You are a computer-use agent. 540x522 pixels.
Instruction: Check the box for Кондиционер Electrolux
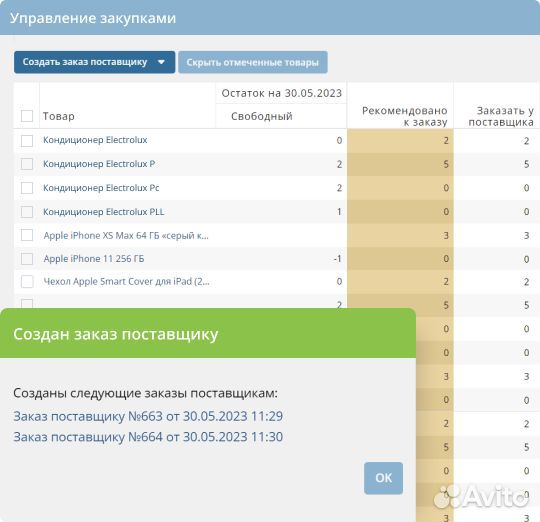tap(27, 140)
